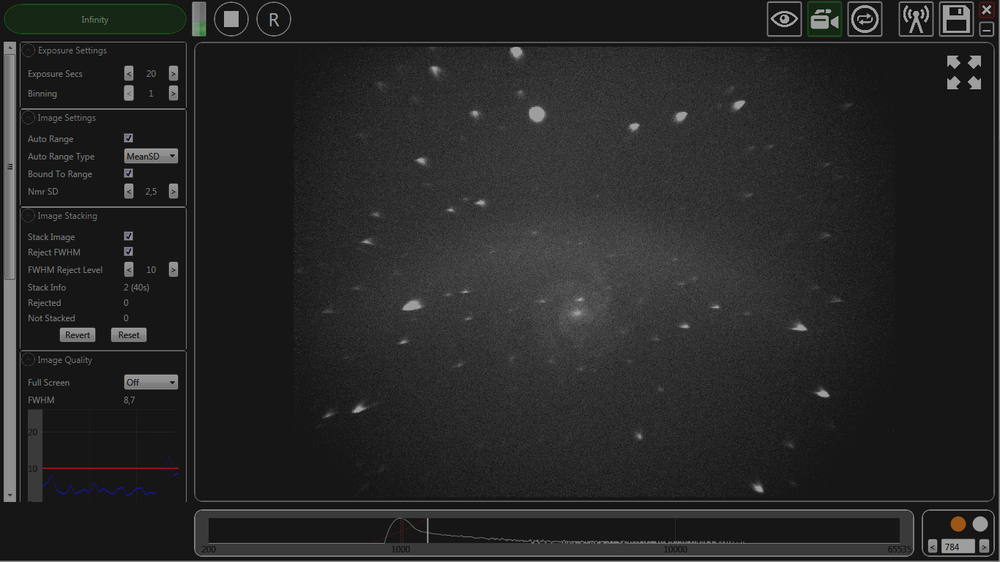Click the fullscreen expand arrows icon
This screenshot has height=562, width=1000.
click(964, 72)
